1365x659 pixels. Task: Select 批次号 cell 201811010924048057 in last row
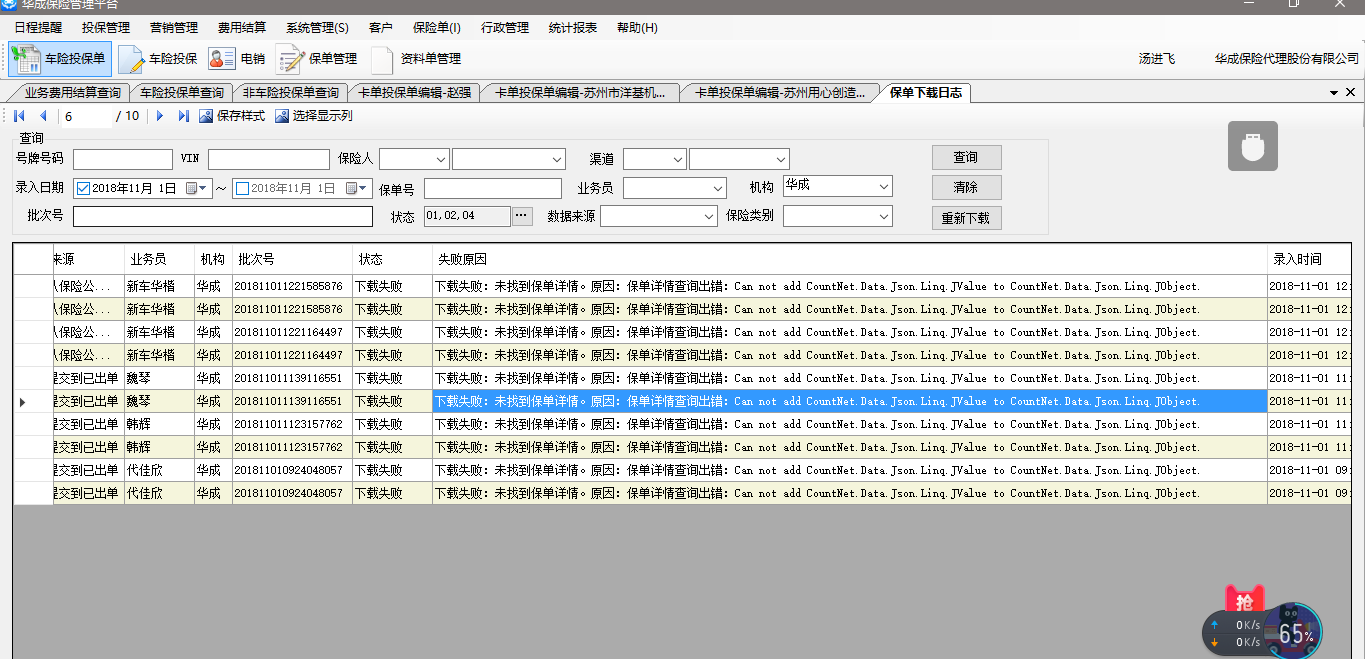292,493
